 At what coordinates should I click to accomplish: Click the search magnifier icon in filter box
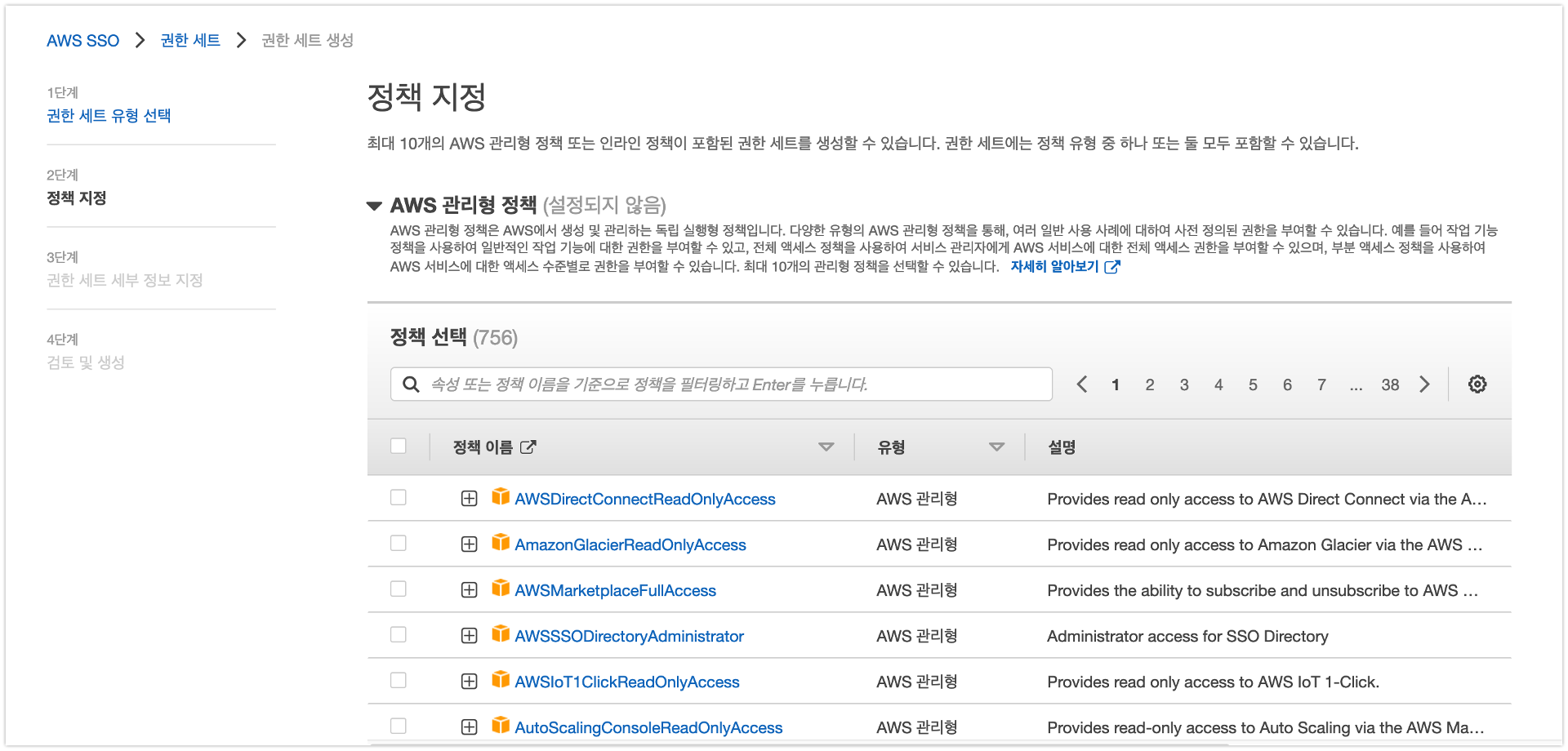click(x=411, y=384)
